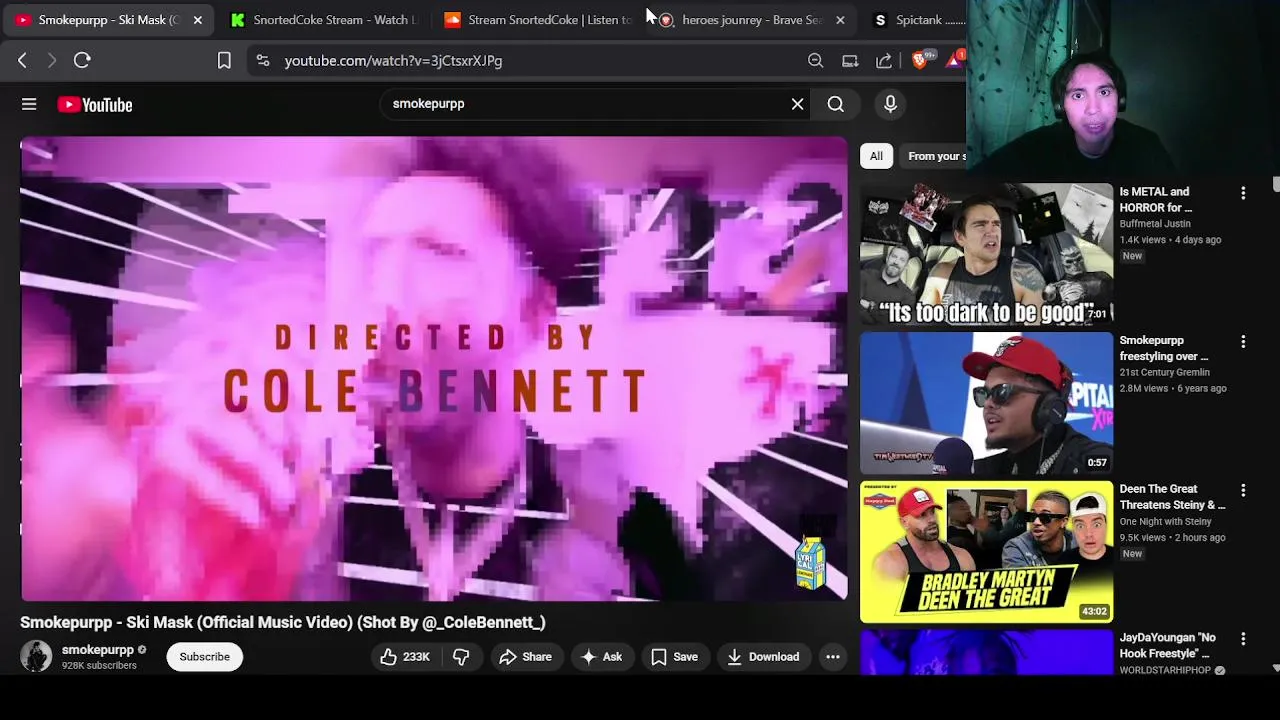Go back in browser history

(22, 61)
